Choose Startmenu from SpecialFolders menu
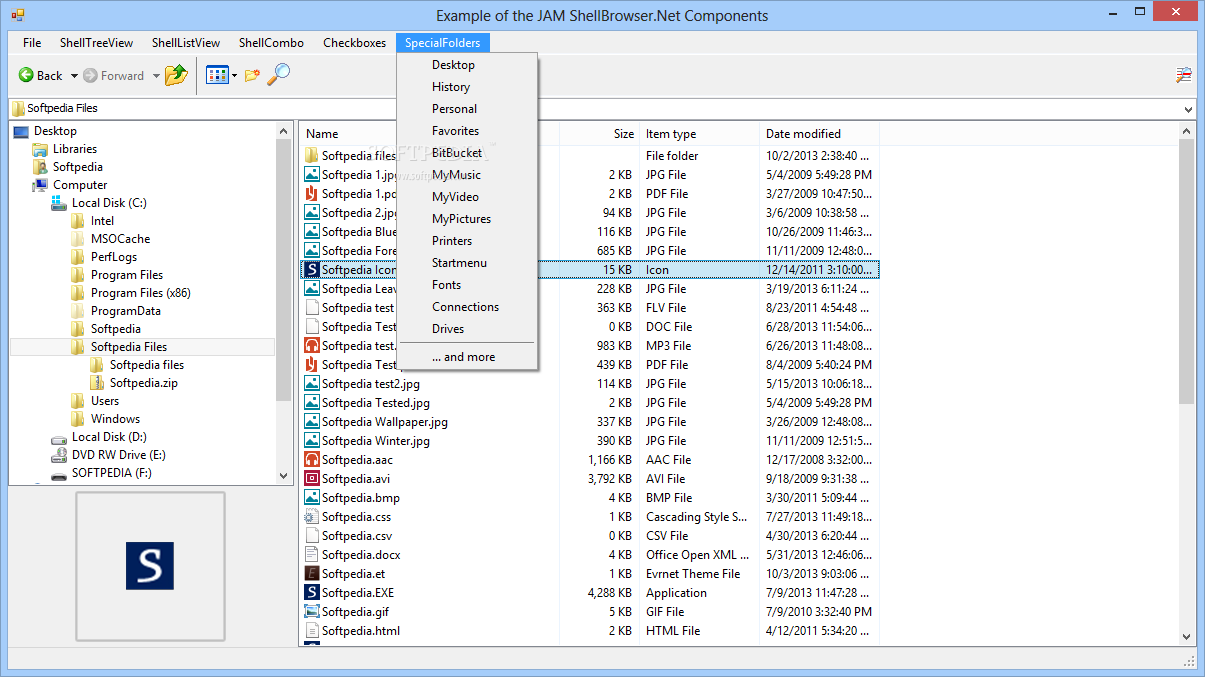 pyautogui.click(x=467, y=263)
